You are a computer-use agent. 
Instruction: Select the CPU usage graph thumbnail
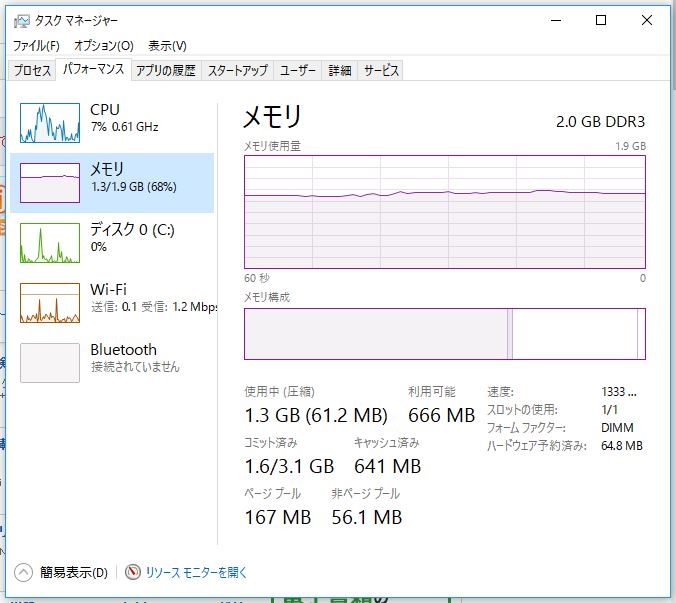click(x=49, y=123)
